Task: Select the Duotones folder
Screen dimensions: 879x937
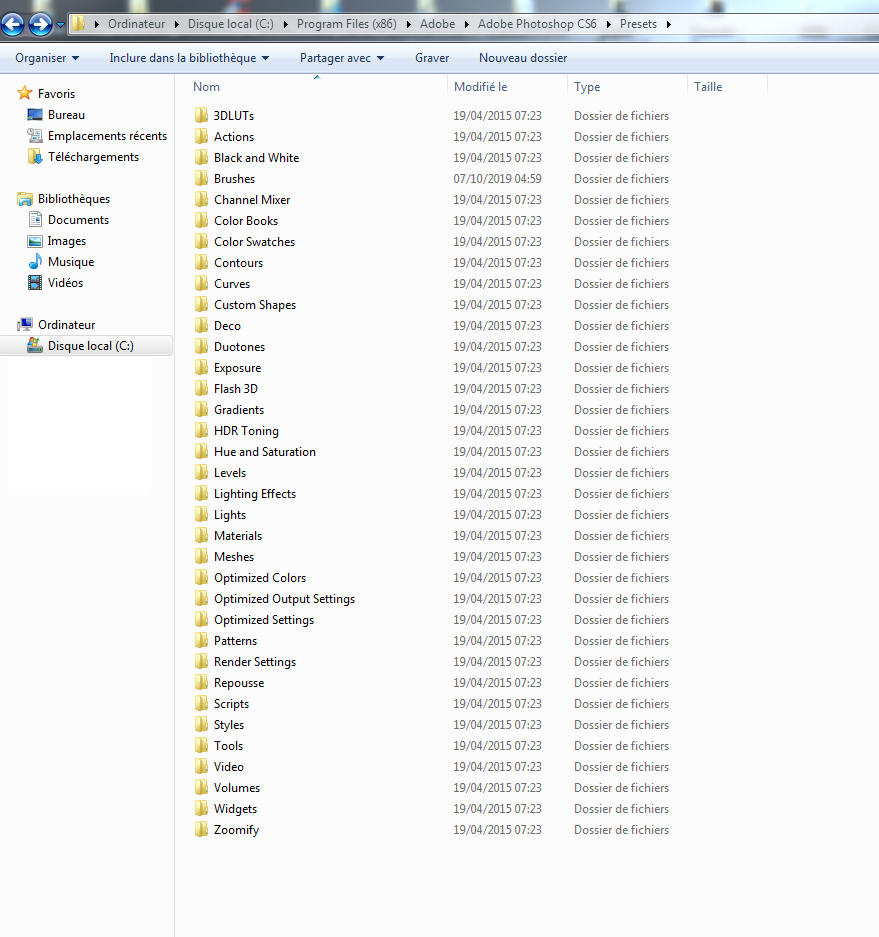Action: pyautogui.click(x=239, y=347)
